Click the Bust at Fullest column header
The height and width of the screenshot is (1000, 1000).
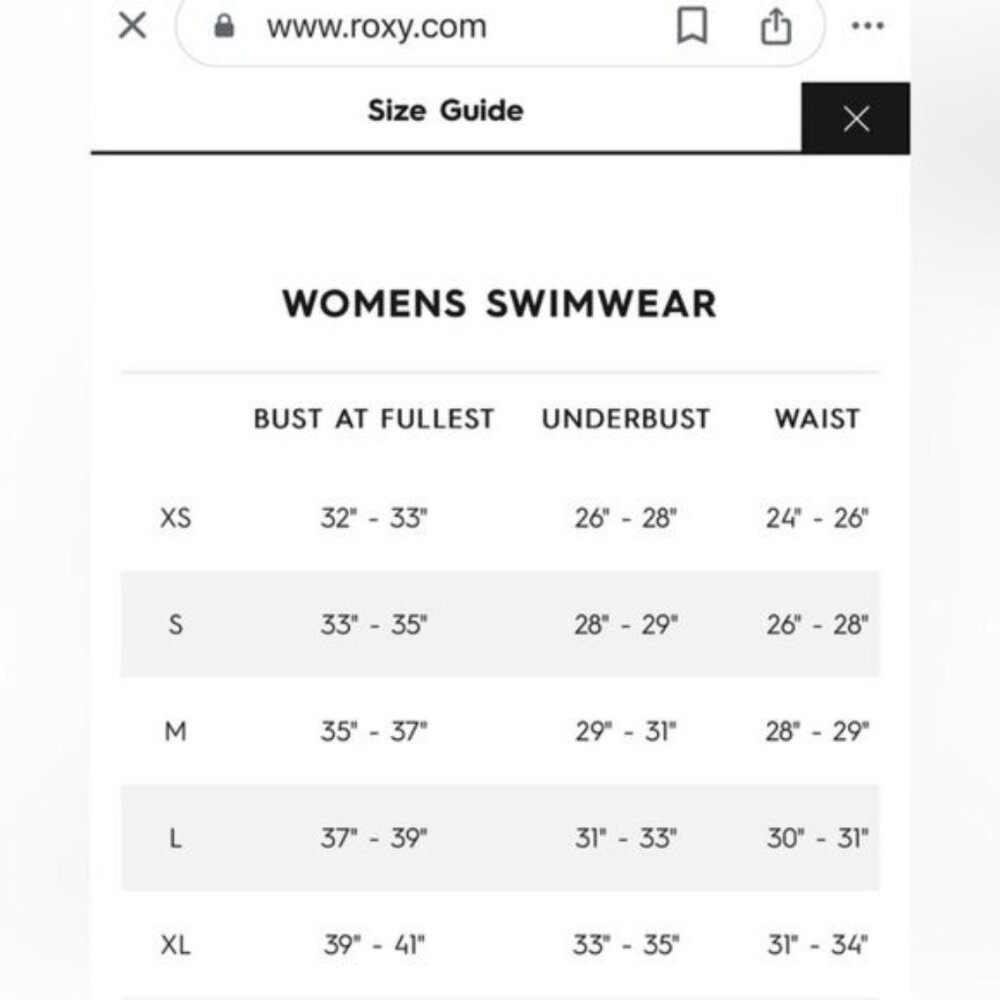[x=374, y=419]
